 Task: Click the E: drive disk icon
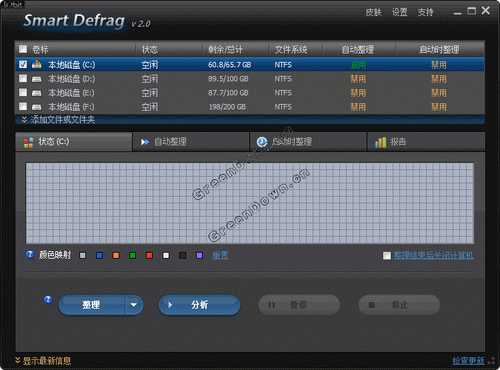pyautogui.click(x=37, y=93)
